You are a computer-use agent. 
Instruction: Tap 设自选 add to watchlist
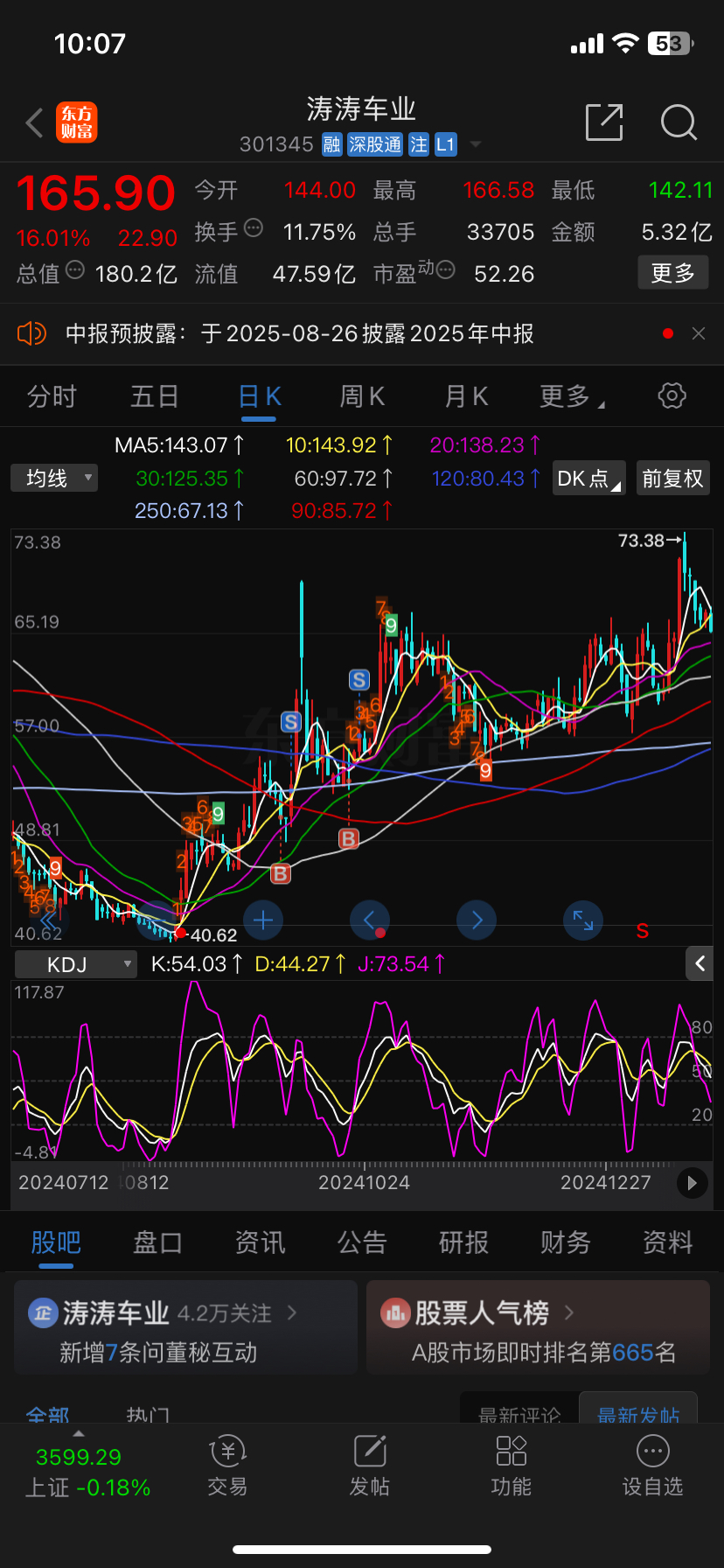(653, 1465)
